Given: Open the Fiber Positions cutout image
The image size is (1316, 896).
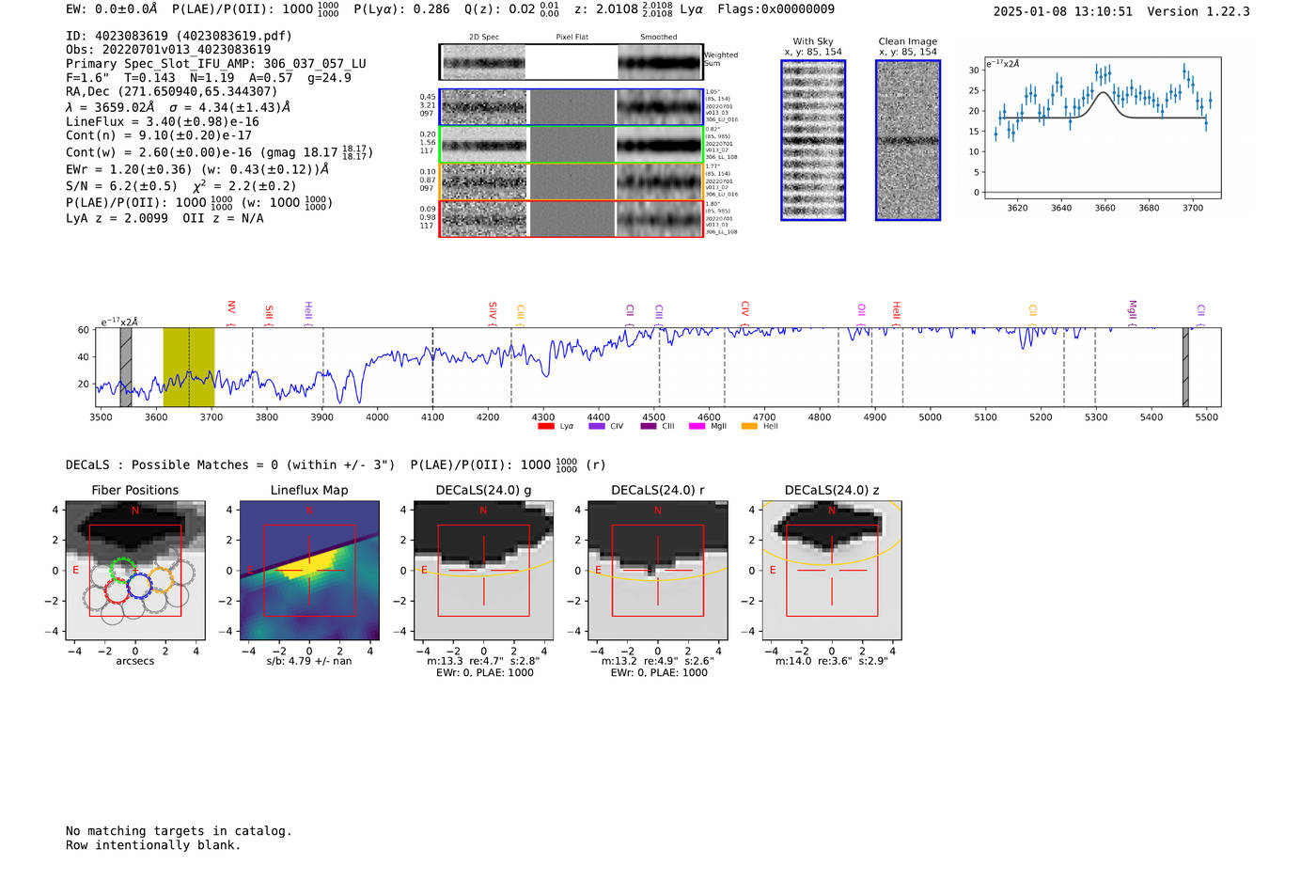Looking at the screenshot, I should click(x=134, y=571).
